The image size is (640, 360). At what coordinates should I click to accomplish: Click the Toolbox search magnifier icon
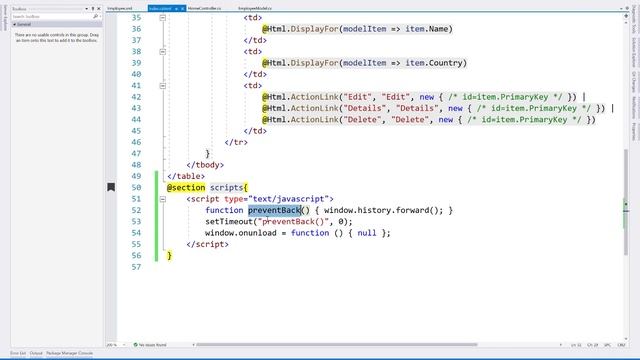[x=96, y=16]
